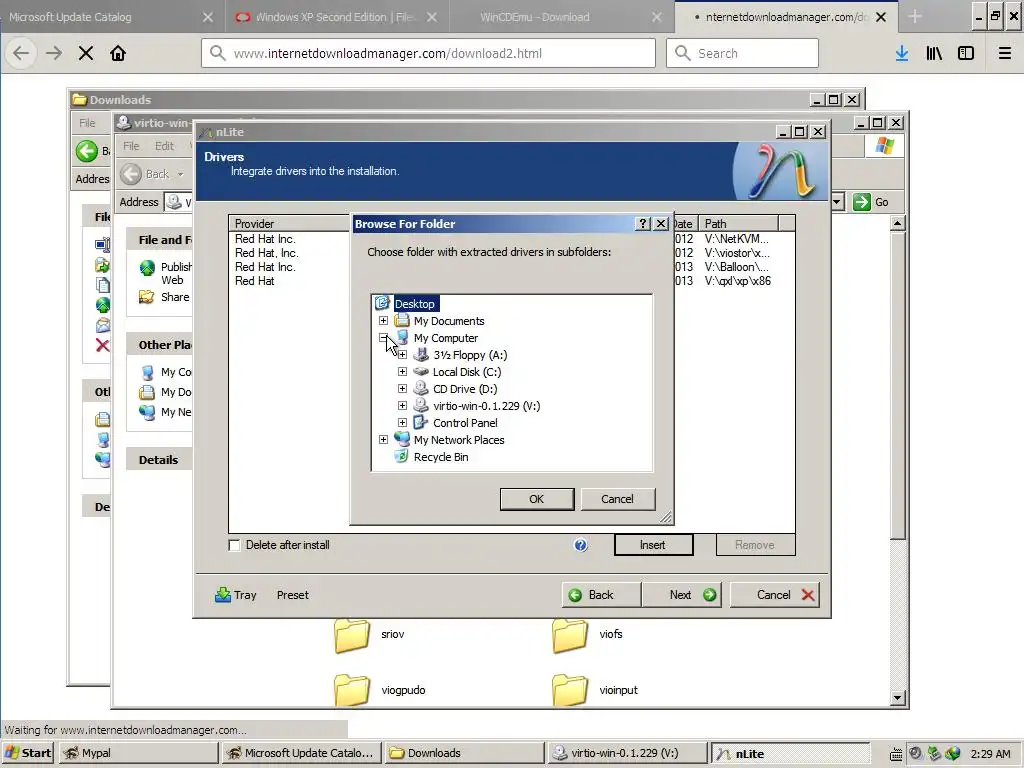
Task: Open a new browser tab
Action: coord(915,17)
